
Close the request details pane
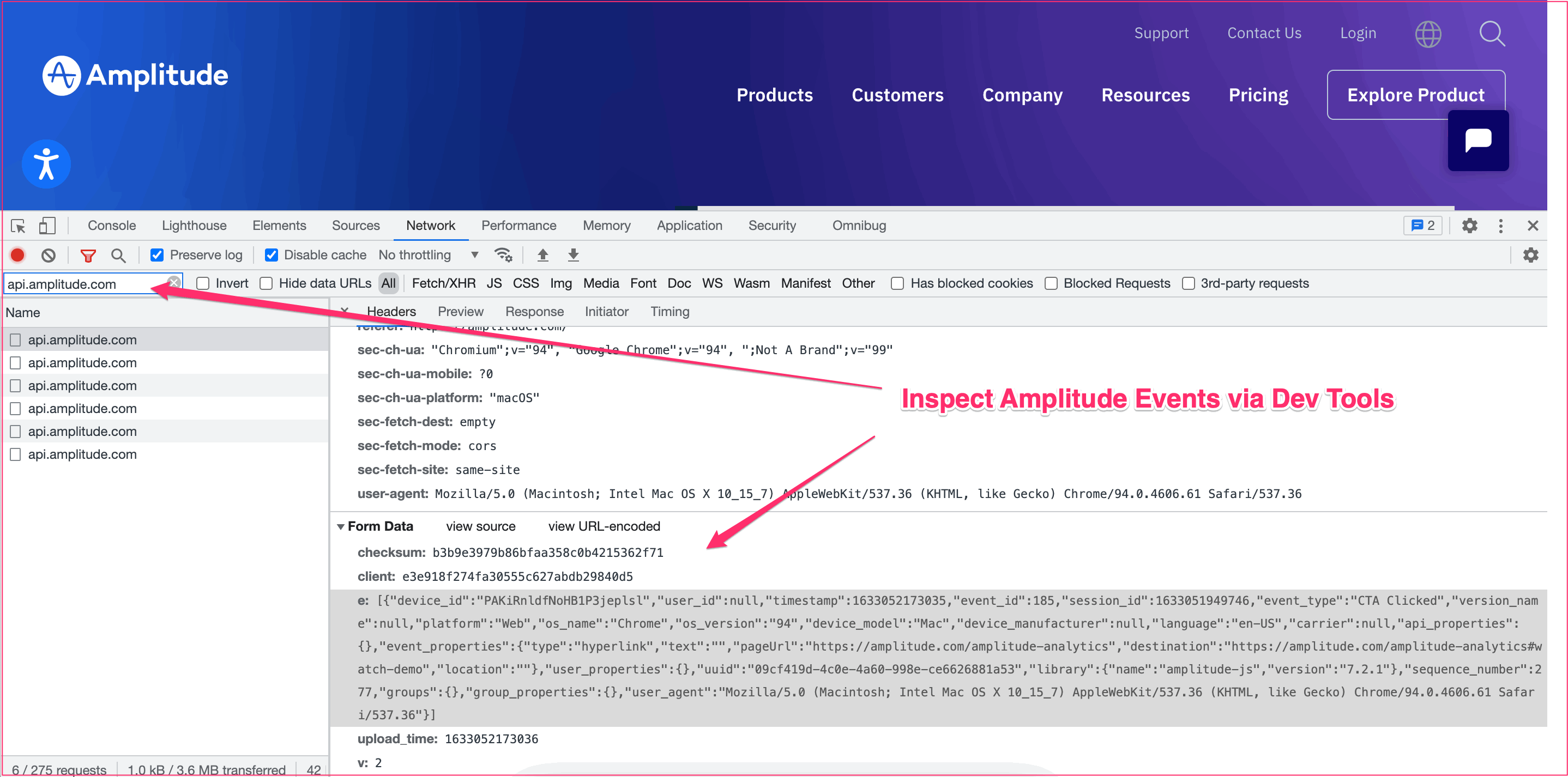(x=345, y=311)
